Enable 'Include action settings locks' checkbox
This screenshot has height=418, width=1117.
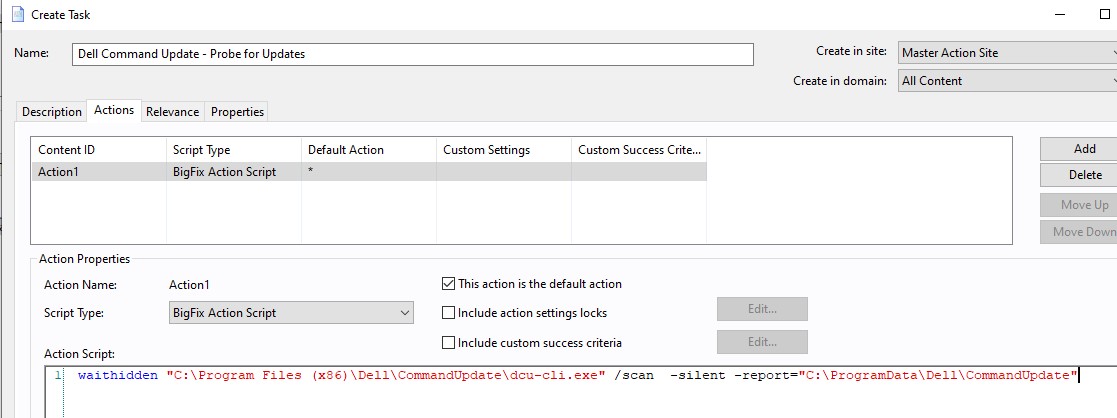pyautogui.click(x=449, y=313)
